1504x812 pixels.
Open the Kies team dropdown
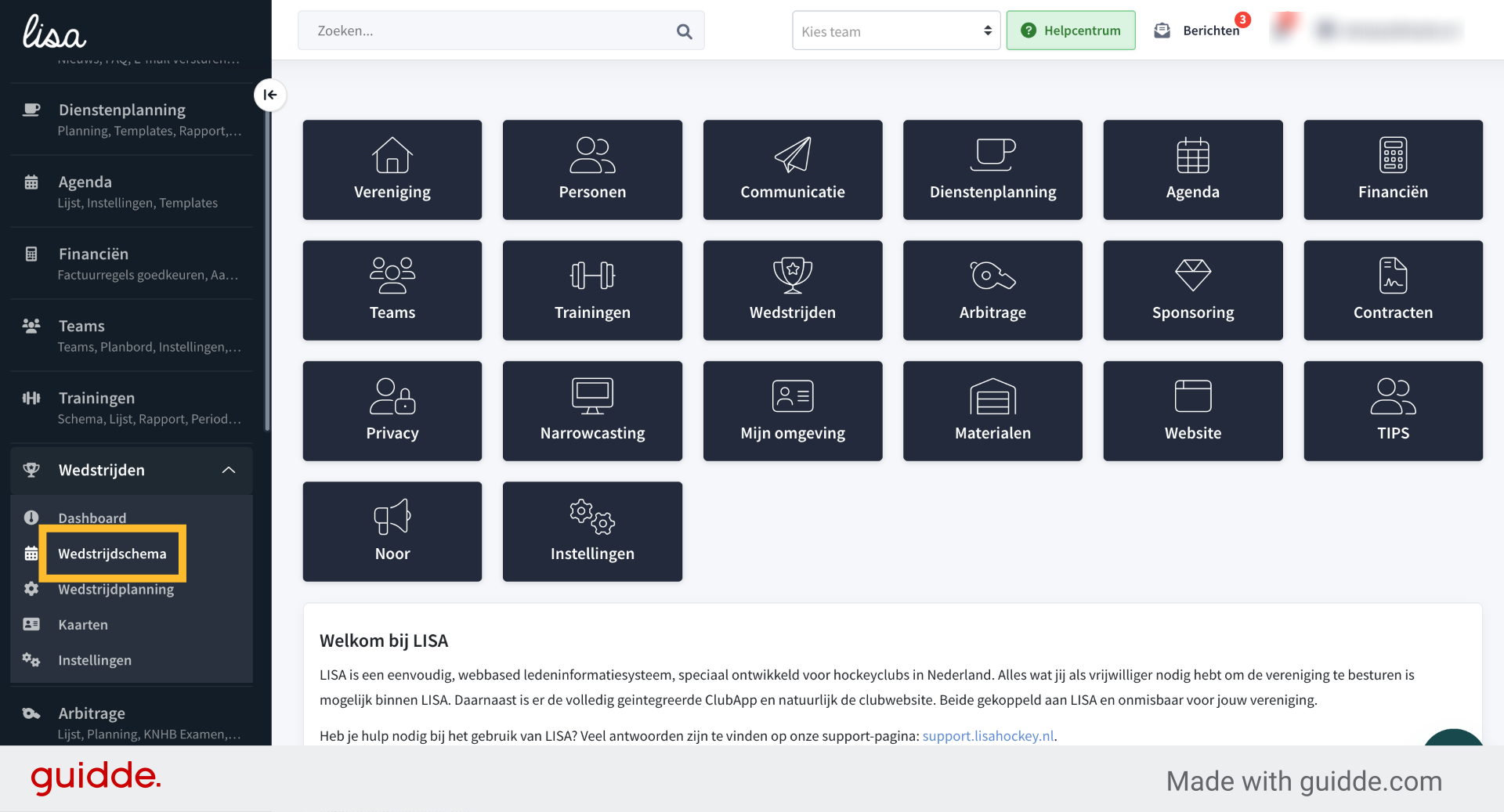[x=896, y=31]
